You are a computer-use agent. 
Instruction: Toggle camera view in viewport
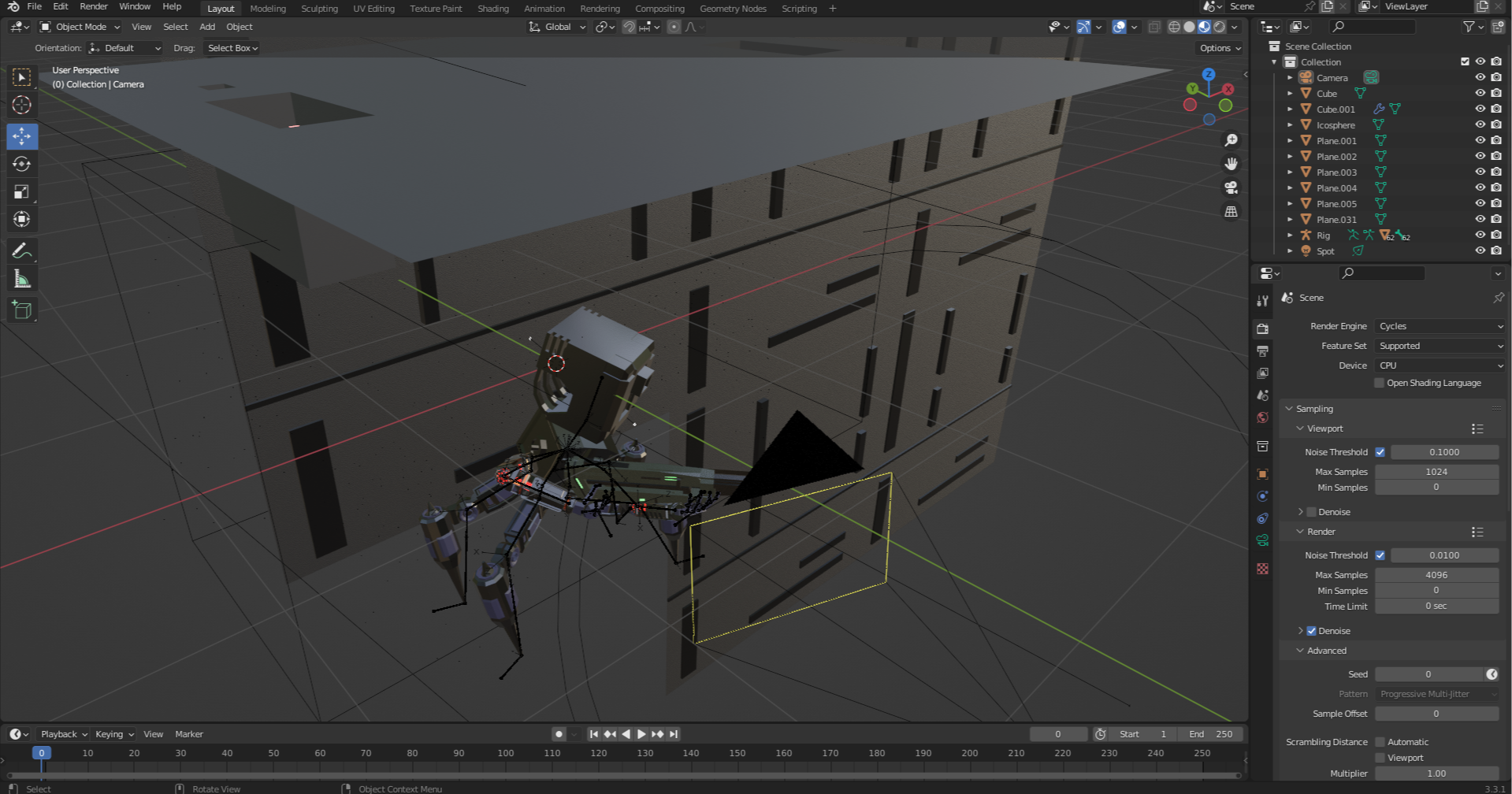1231,187
